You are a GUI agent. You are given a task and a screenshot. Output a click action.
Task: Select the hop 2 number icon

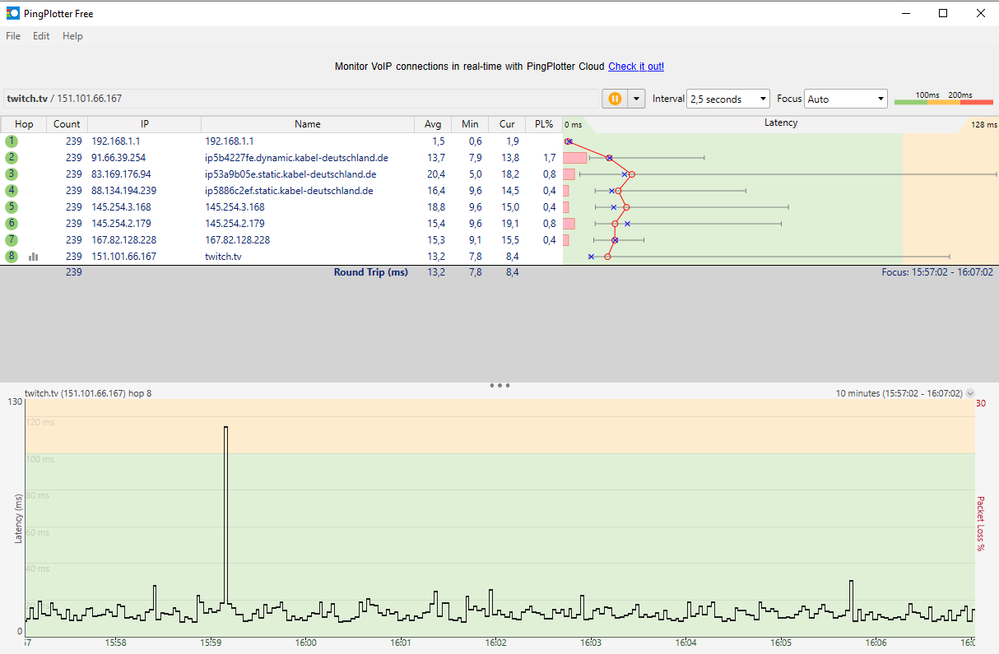pos(11,158)
